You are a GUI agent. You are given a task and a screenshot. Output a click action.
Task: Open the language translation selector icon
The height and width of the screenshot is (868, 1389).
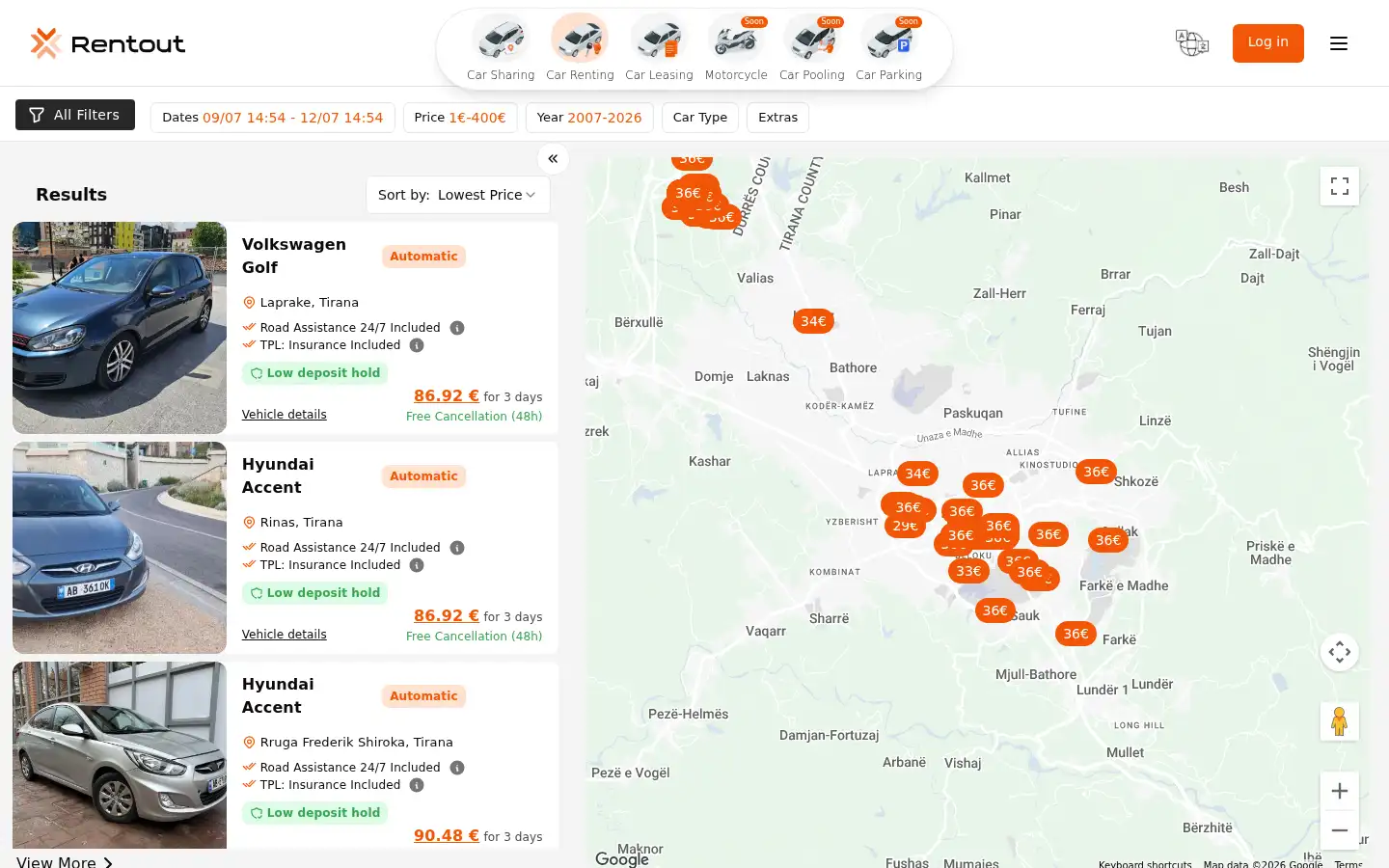(1192, 43)
